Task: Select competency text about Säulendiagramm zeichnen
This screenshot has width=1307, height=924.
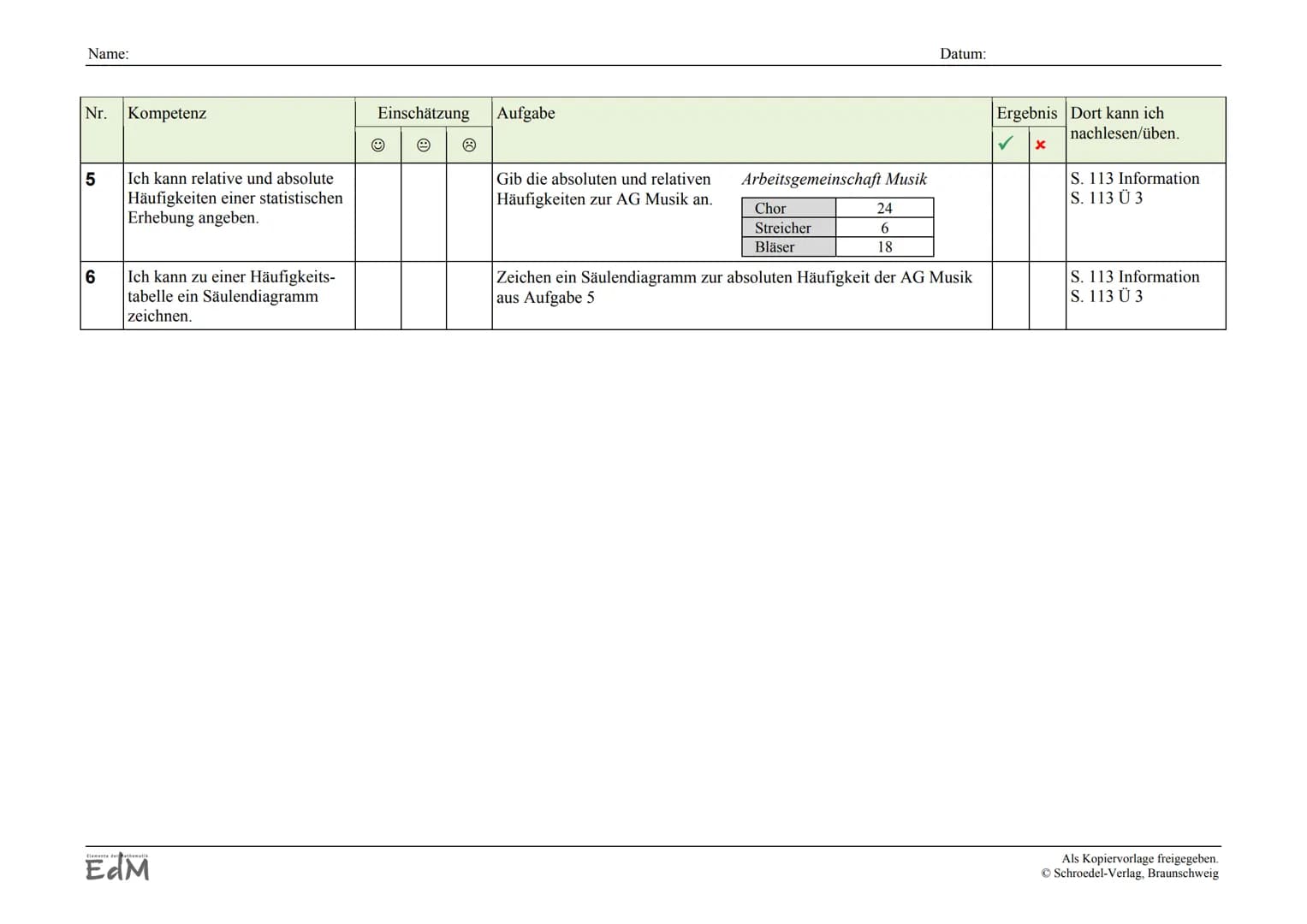Action: (x=231, y=296)
